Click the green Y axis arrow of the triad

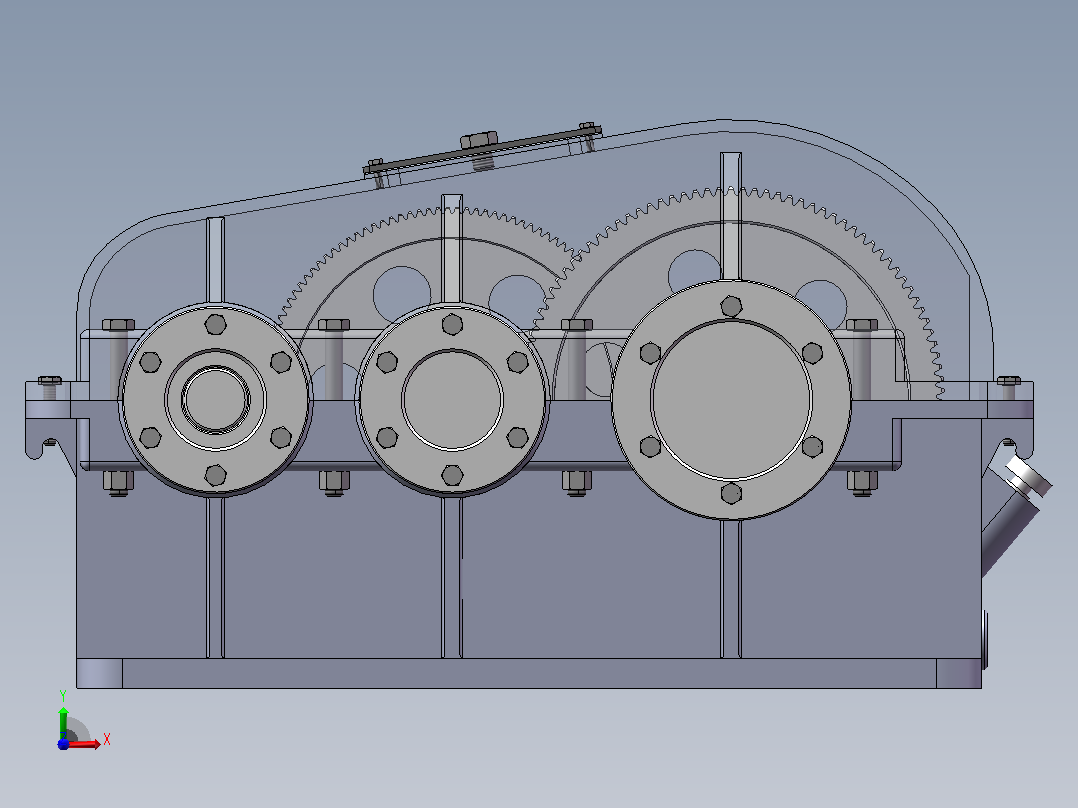[x=63, y=722]
